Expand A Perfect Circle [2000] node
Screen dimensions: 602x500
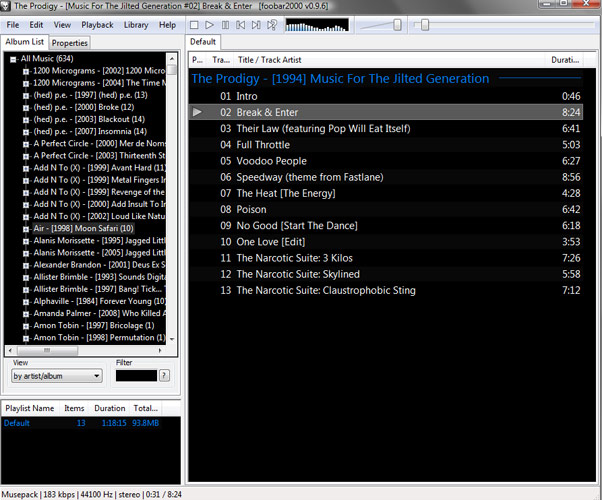coord(26,144)
